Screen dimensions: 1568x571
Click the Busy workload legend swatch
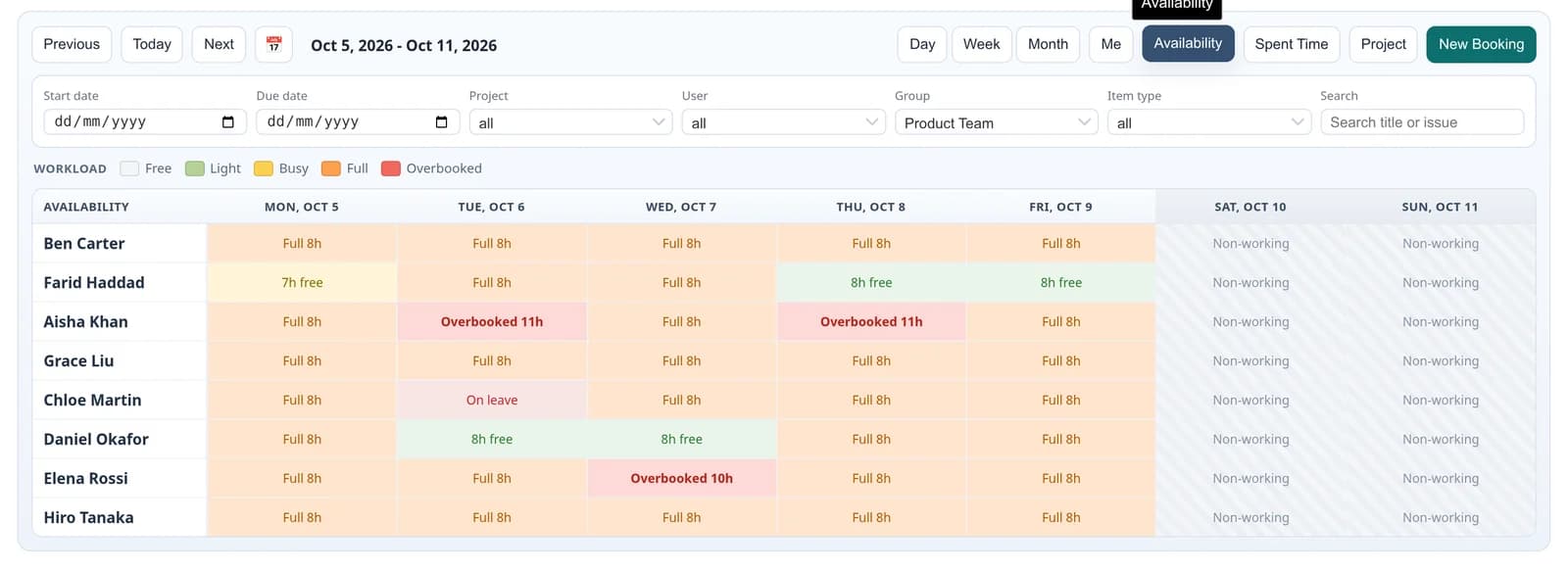[x=263, y=168]
